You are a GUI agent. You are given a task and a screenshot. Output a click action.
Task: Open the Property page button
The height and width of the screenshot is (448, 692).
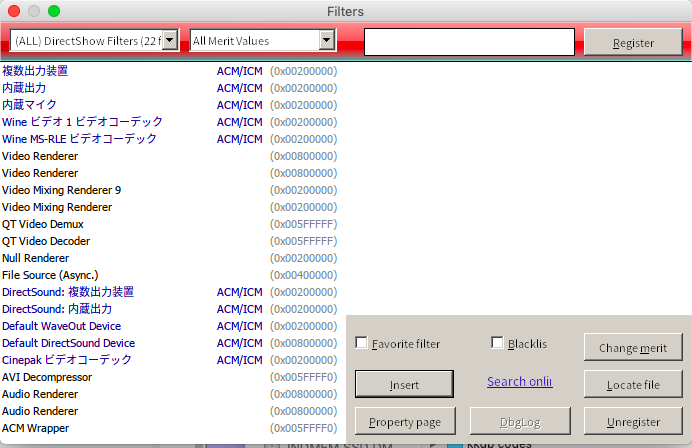405,421
